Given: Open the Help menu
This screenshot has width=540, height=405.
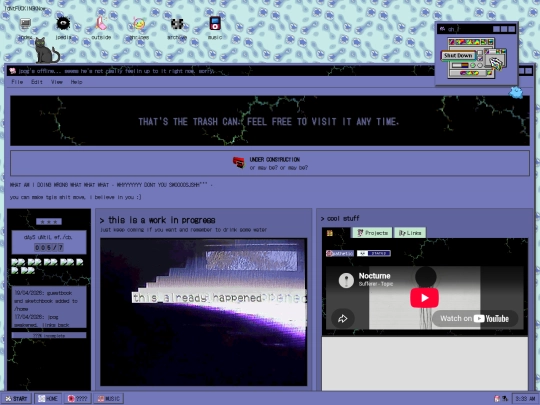Looking at the screenshot, I should point(76,82).
